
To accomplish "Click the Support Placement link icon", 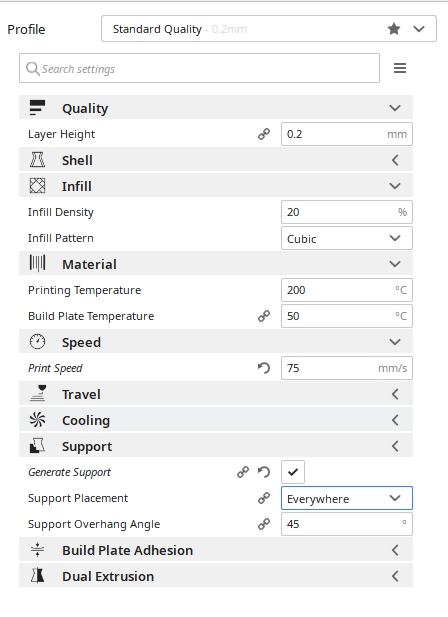I will [264, 498].
